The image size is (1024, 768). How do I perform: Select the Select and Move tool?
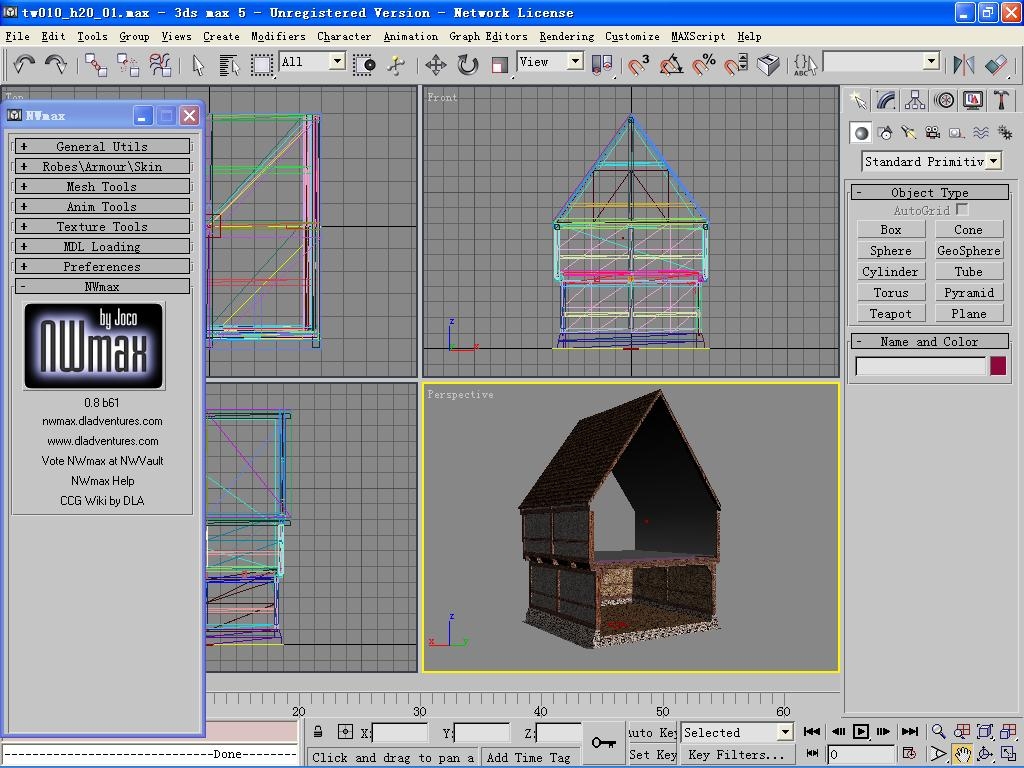(436, 65)
